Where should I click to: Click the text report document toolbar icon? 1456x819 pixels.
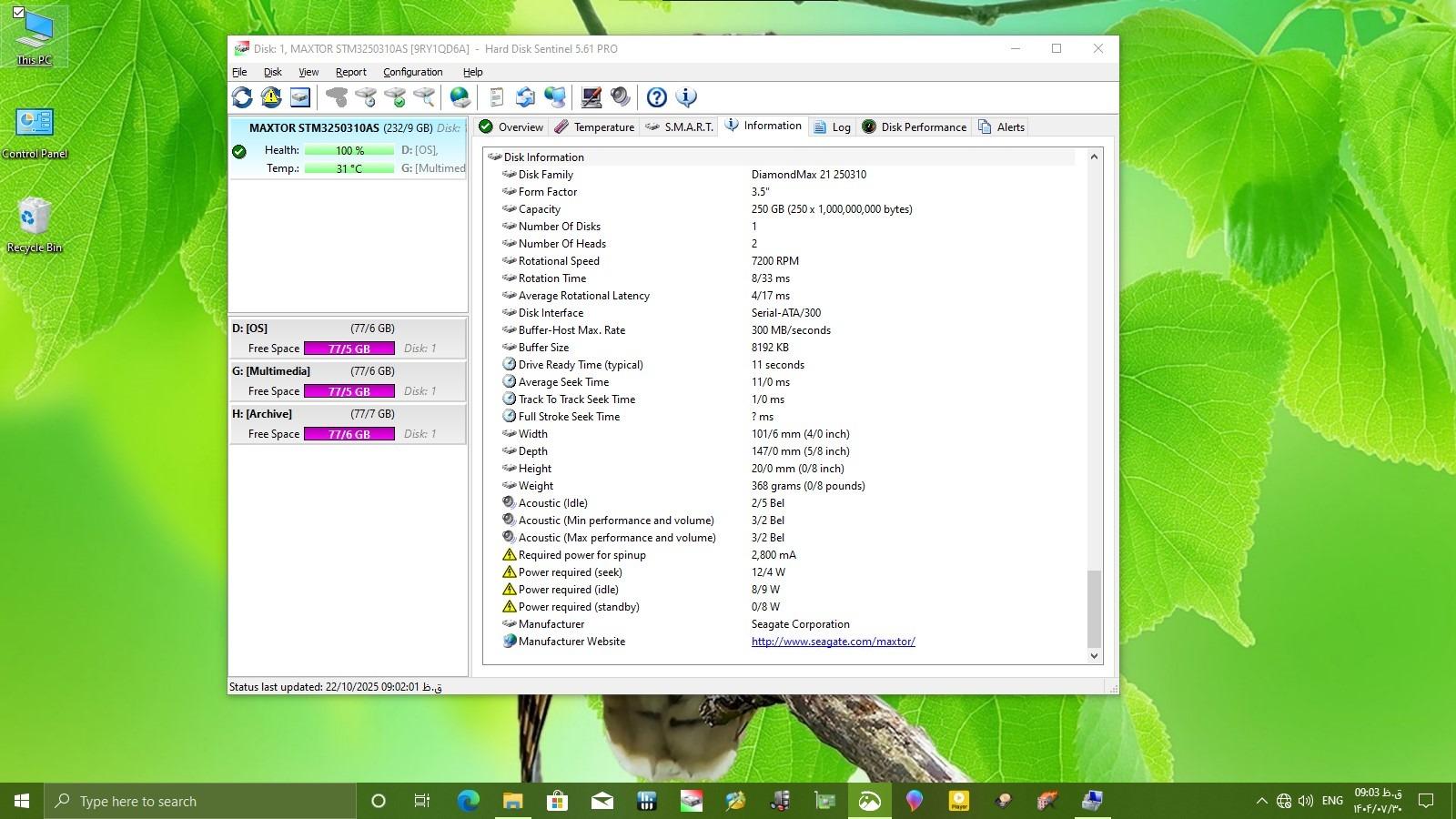(497, 97)
